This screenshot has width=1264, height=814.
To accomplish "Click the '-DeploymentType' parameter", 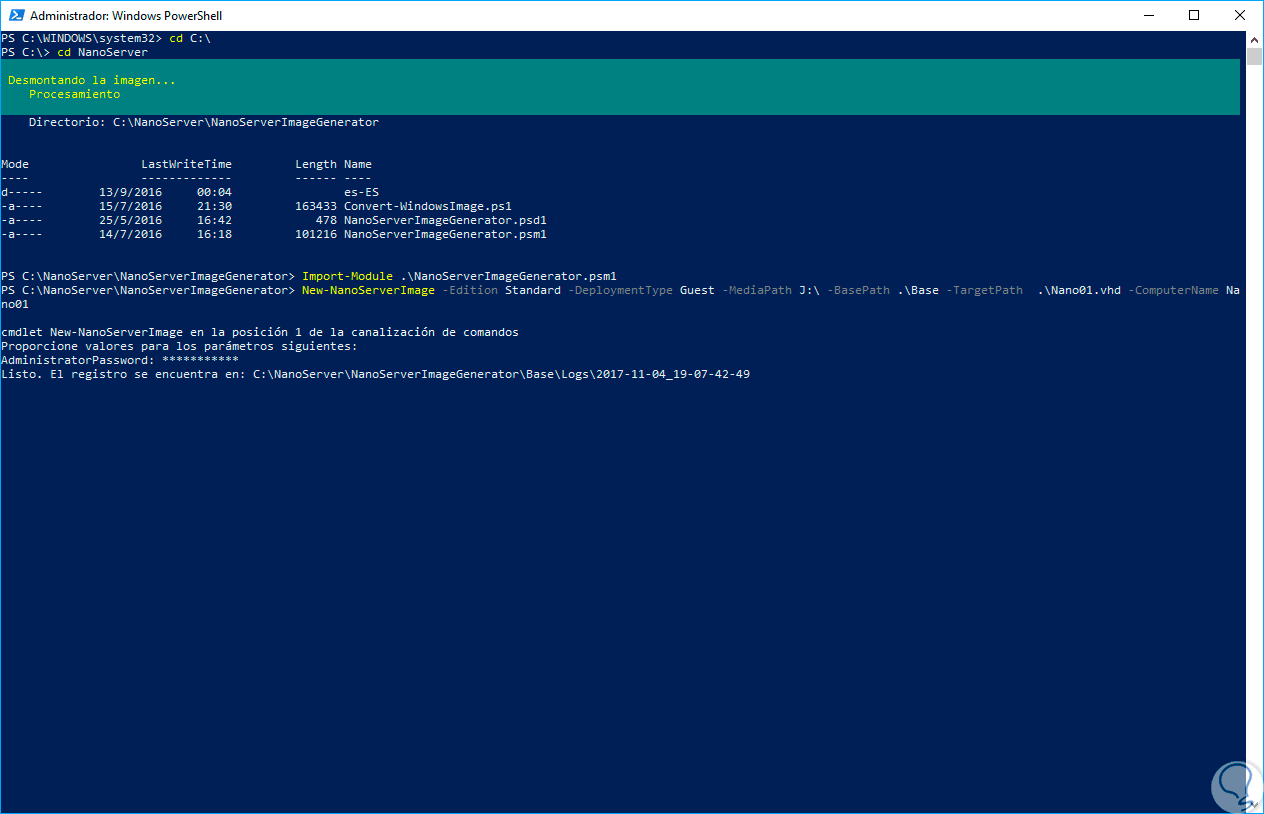I will (620, 290).
